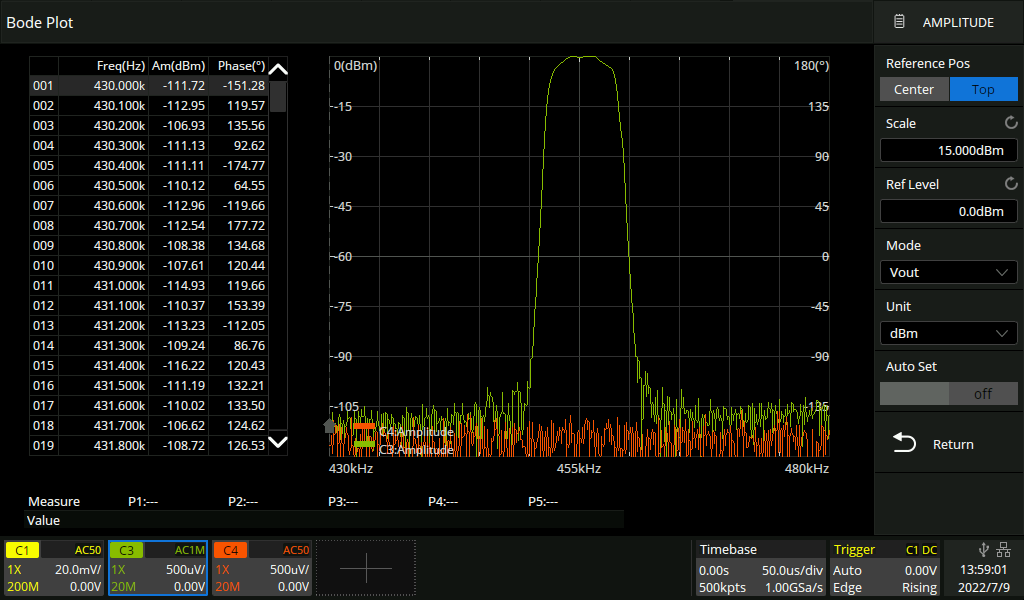Reset Scale with its circular arrow icon
1024x600 pixels.
tap(1010, 123)
